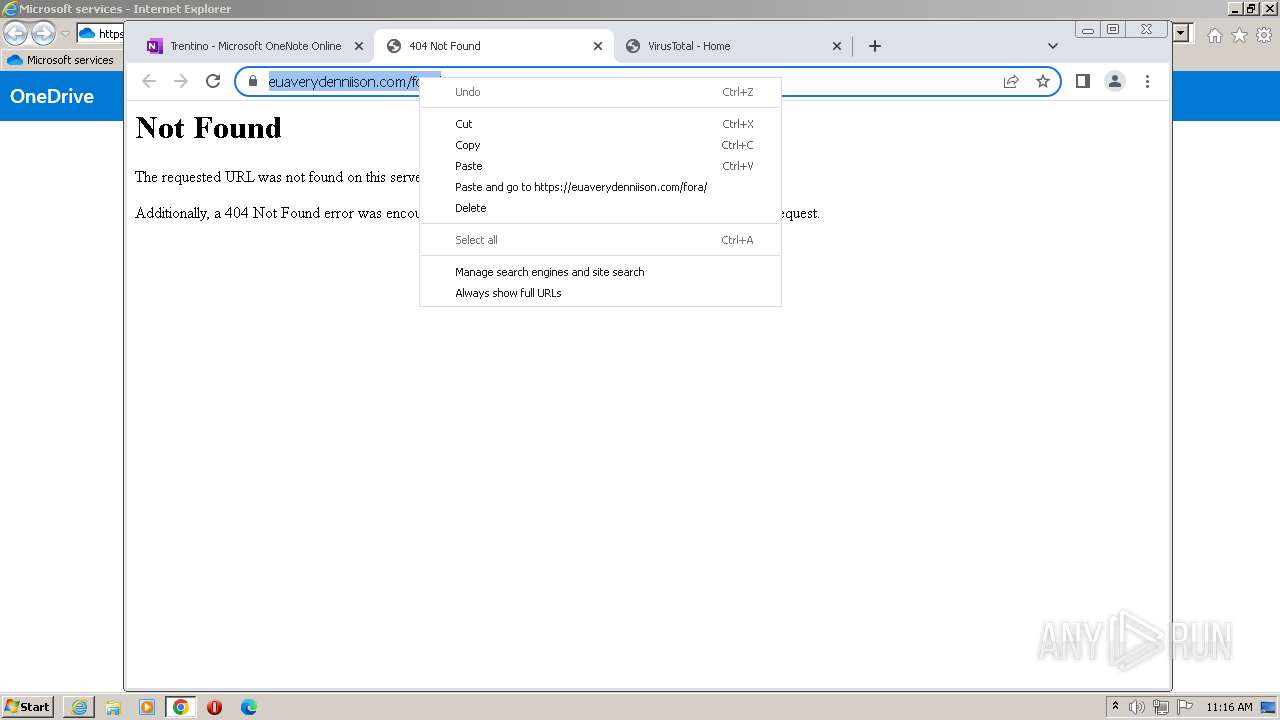1280x720 pixels.
Task: Close the Trentino OneNote tab
Action: [359, 46]
